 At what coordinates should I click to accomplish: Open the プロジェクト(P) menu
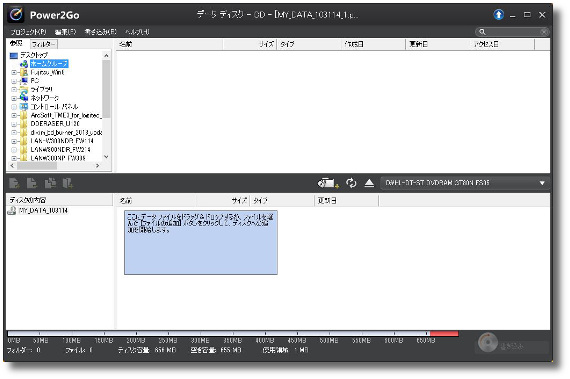28,32
